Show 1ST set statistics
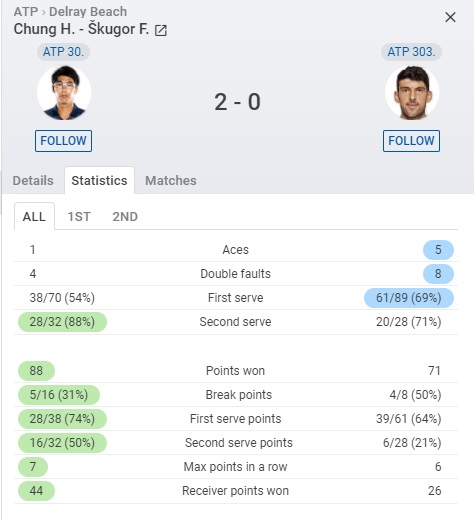 point(79,217)
